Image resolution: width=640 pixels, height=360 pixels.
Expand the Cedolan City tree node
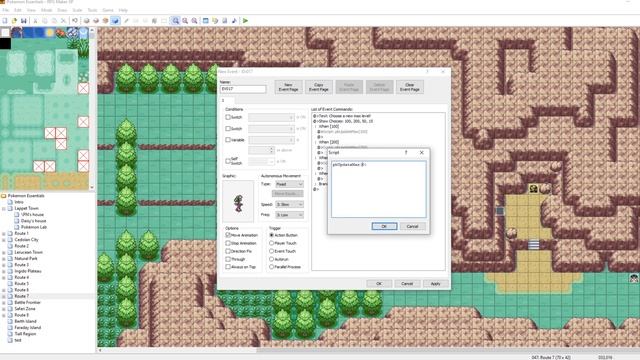4,240
